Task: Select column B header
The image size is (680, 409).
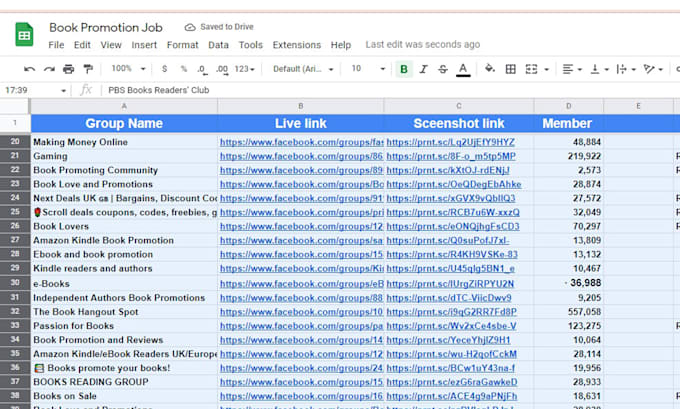Action: 301,106
